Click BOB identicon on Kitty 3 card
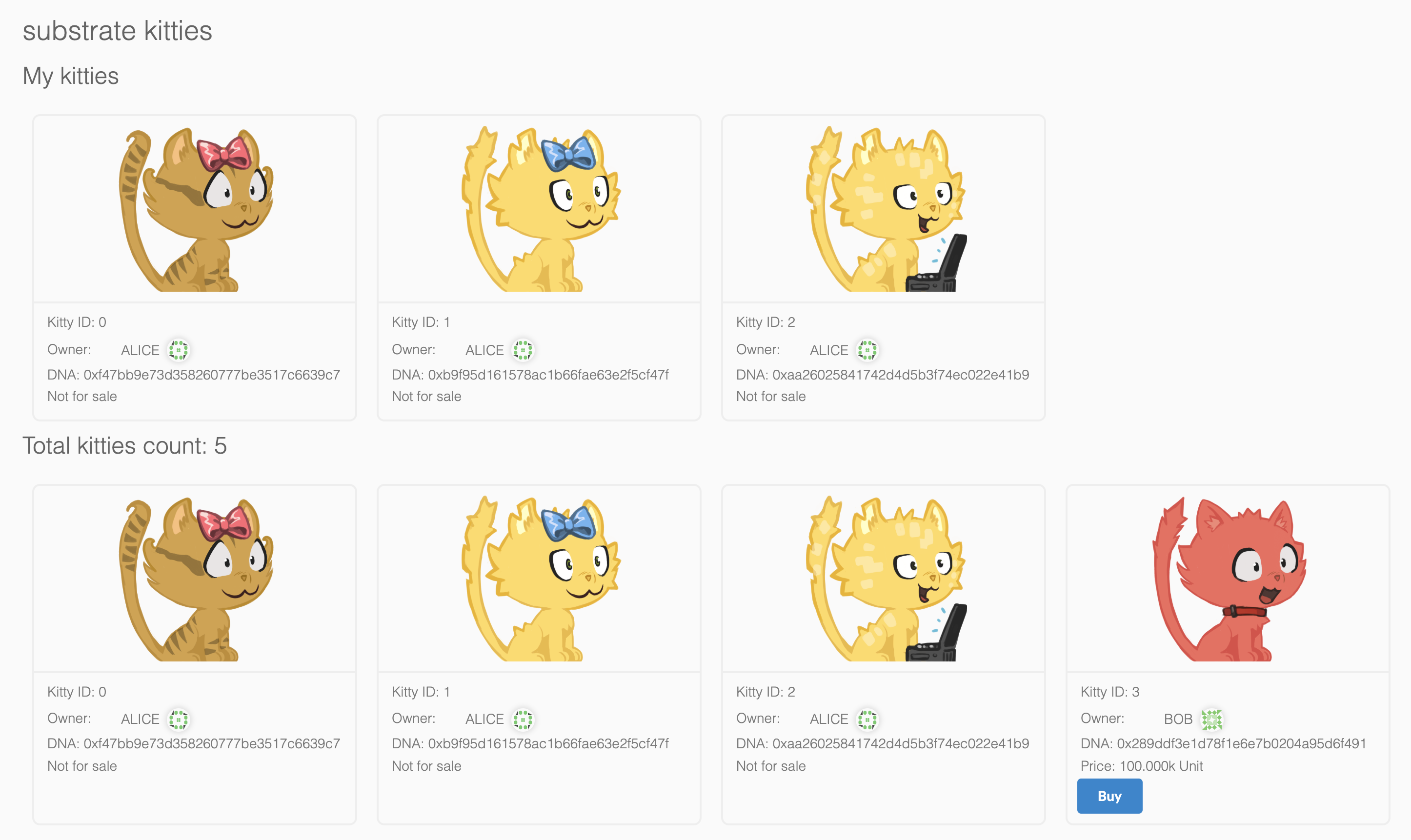1411x840 pixels. point(1212,720)
